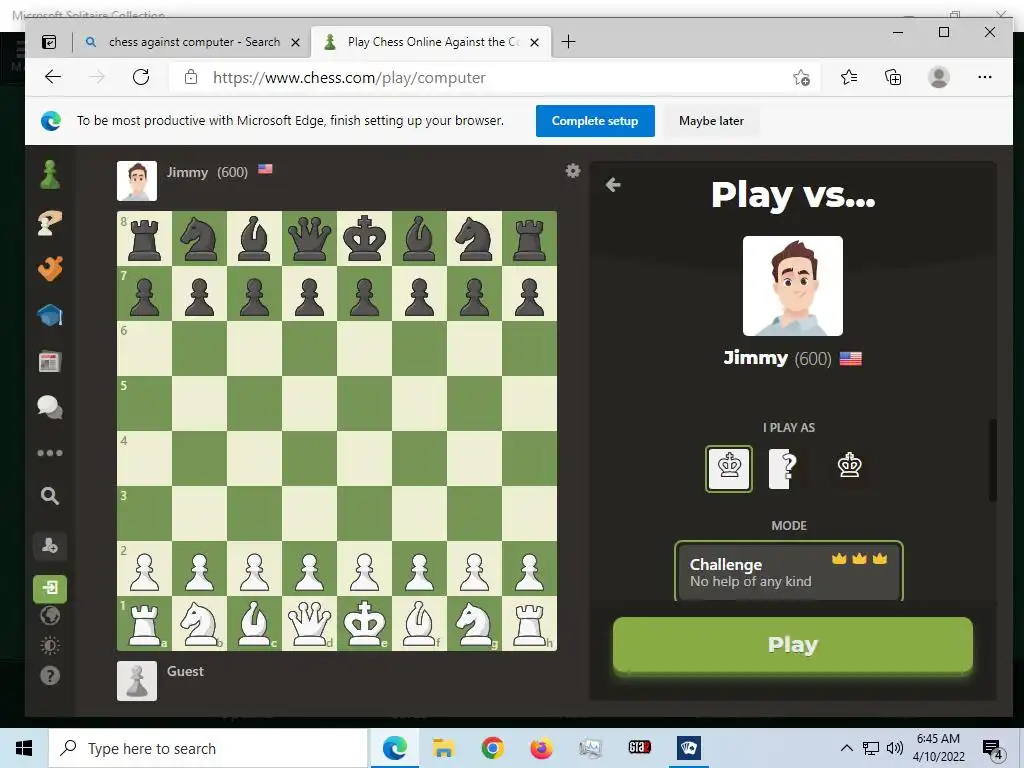Image resolution: width=1024 pixels, height=768 pixels.
Task: Open Microsoft Edge from the taskbar
Action: [394, 748]
